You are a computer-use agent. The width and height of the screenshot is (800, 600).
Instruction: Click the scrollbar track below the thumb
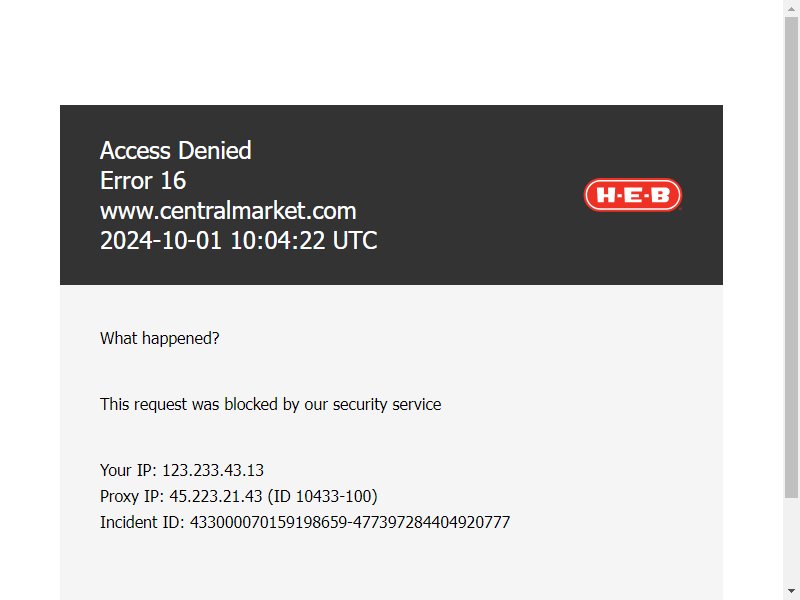(x=791, y=540)
